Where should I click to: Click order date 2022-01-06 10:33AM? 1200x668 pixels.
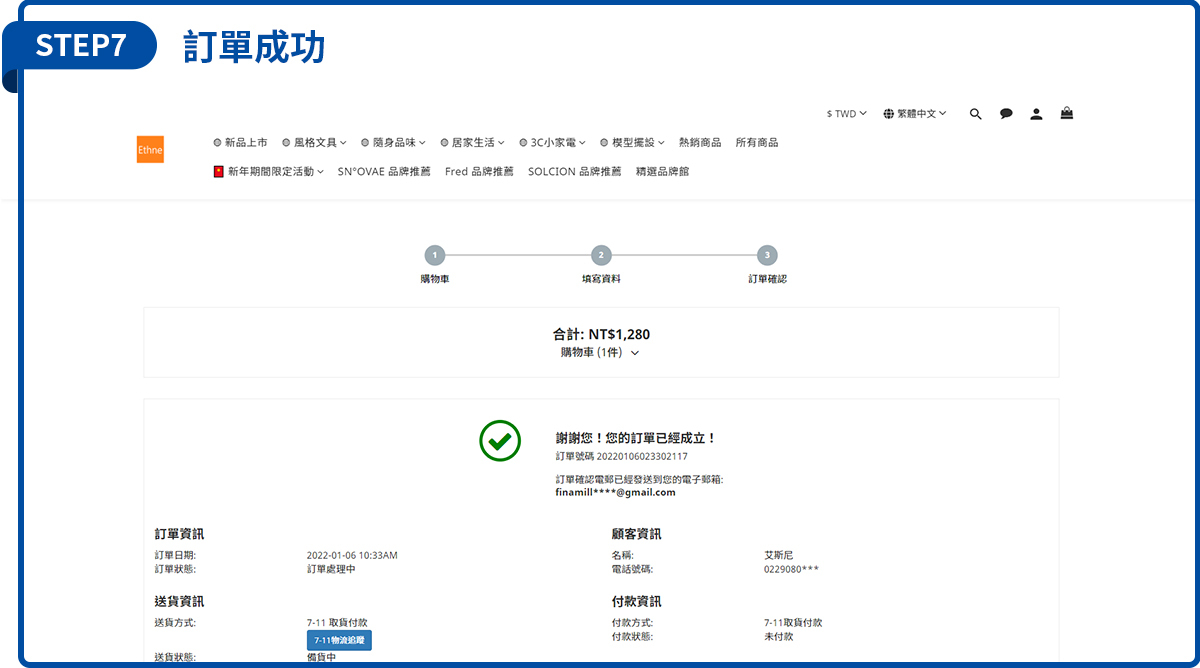pyautogui.click(x=352, y=555)
